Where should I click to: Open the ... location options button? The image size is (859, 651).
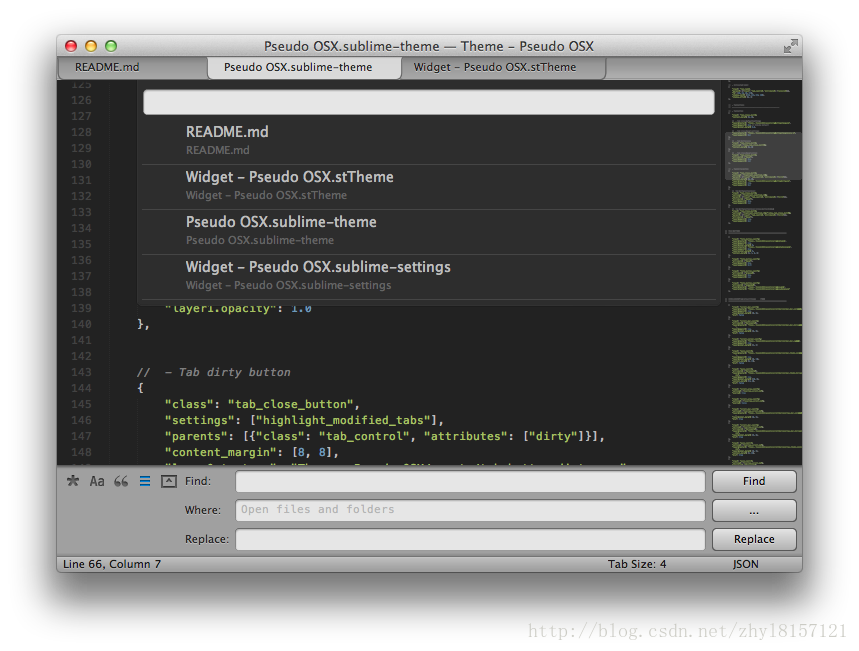[754, 510]
